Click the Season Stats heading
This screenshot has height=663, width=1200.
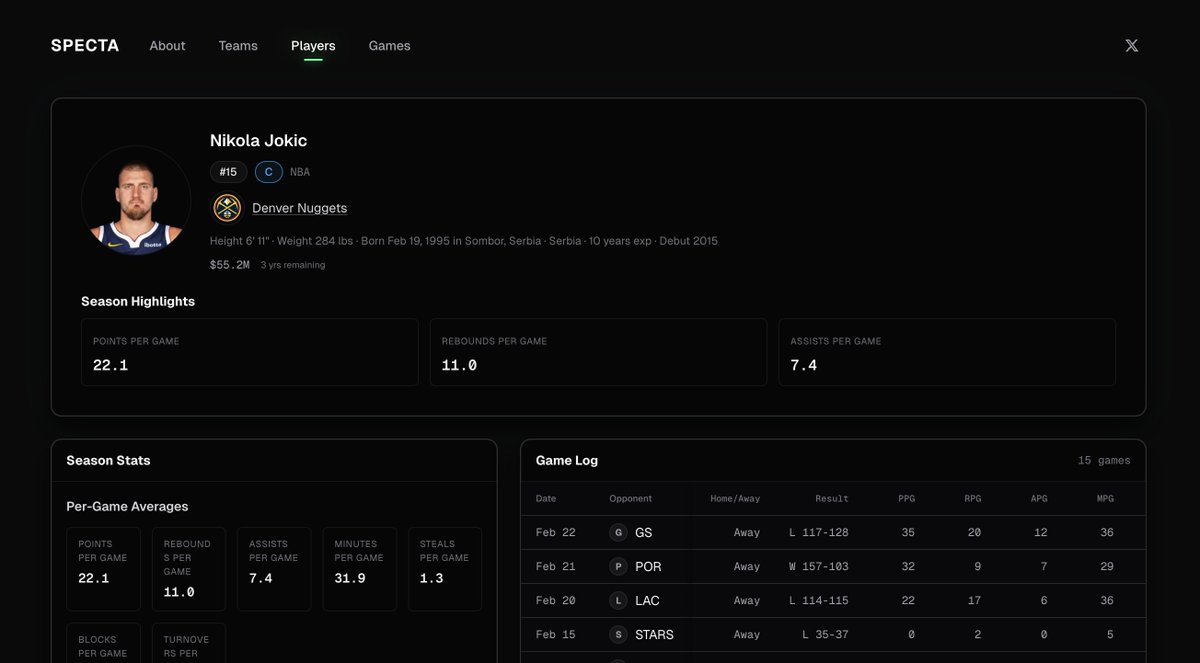tap(108, 460)
